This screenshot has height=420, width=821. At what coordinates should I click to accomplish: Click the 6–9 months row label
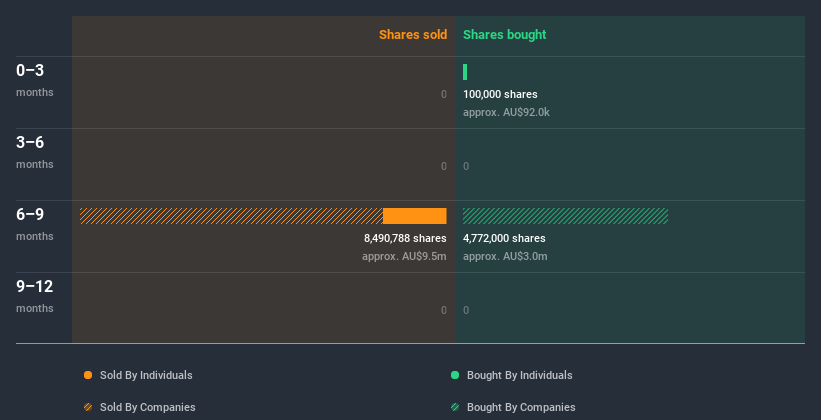35,224
